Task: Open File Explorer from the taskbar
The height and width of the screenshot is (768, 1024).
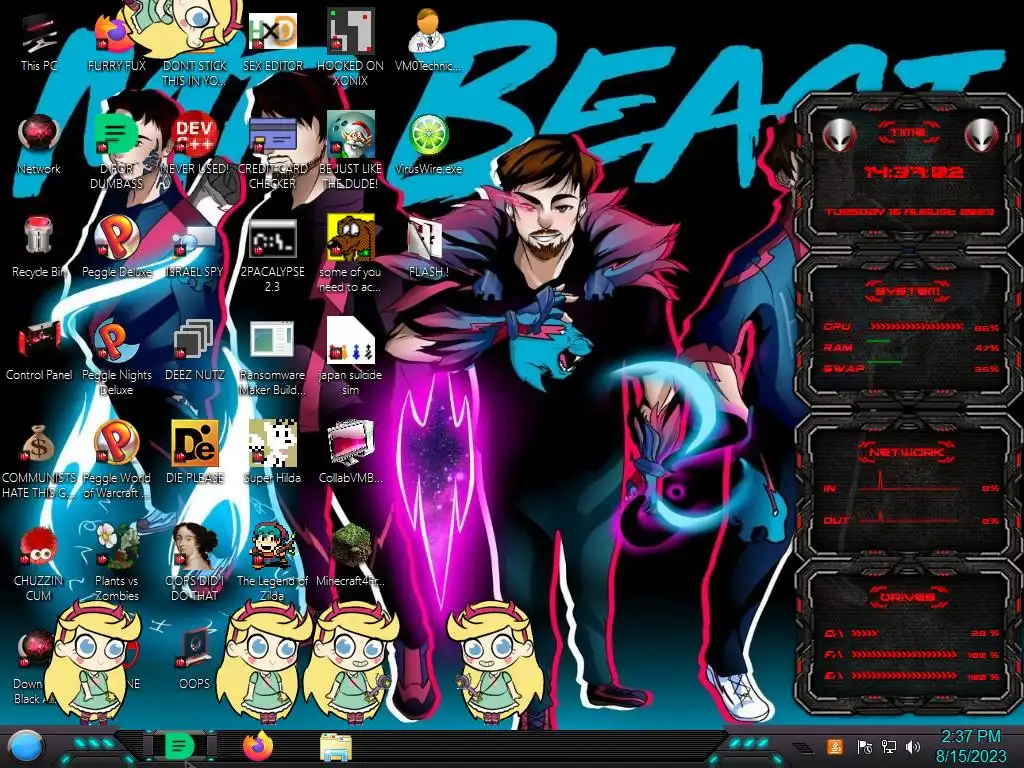Action: (x=336, y=747)
